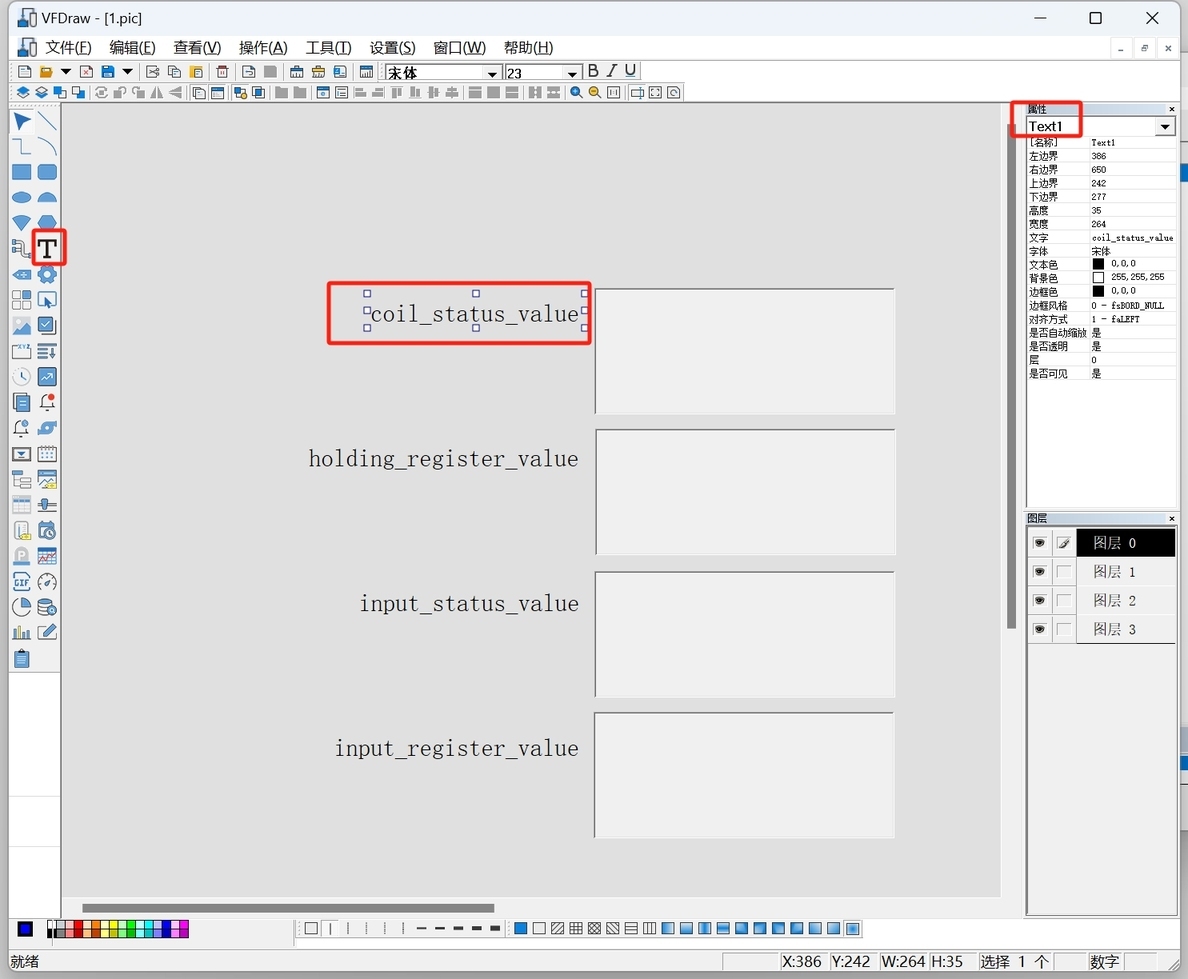Select the straight line drawing tool
1188x979 pixels.
point(47,121)
